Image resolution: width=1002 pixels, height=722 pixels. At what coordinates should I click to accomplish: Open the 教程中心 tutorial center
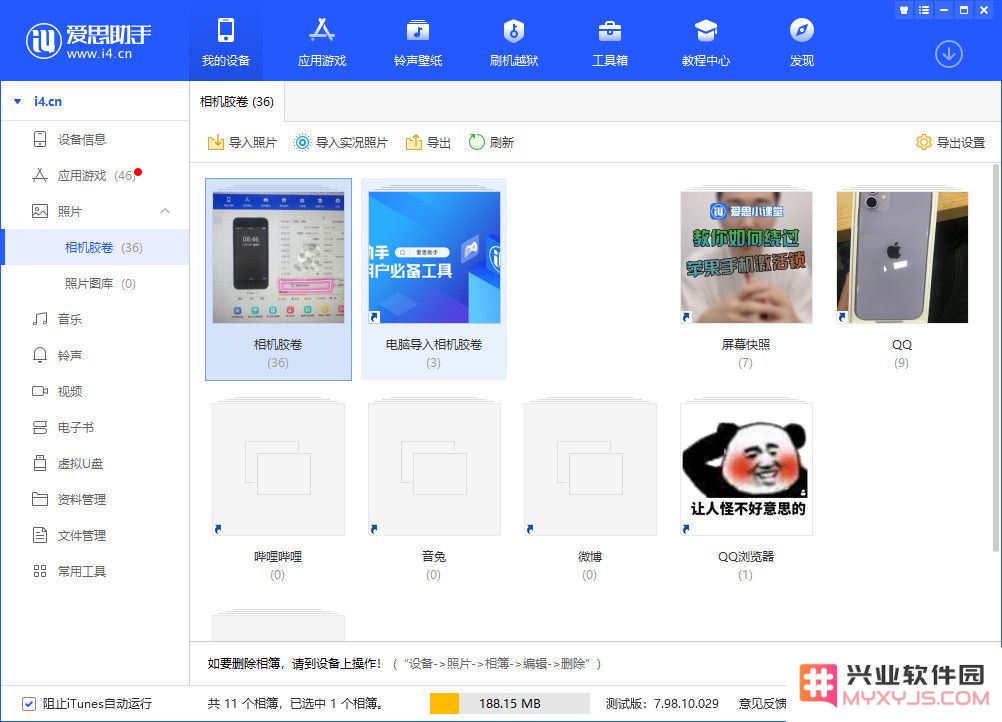pos(705,42)
